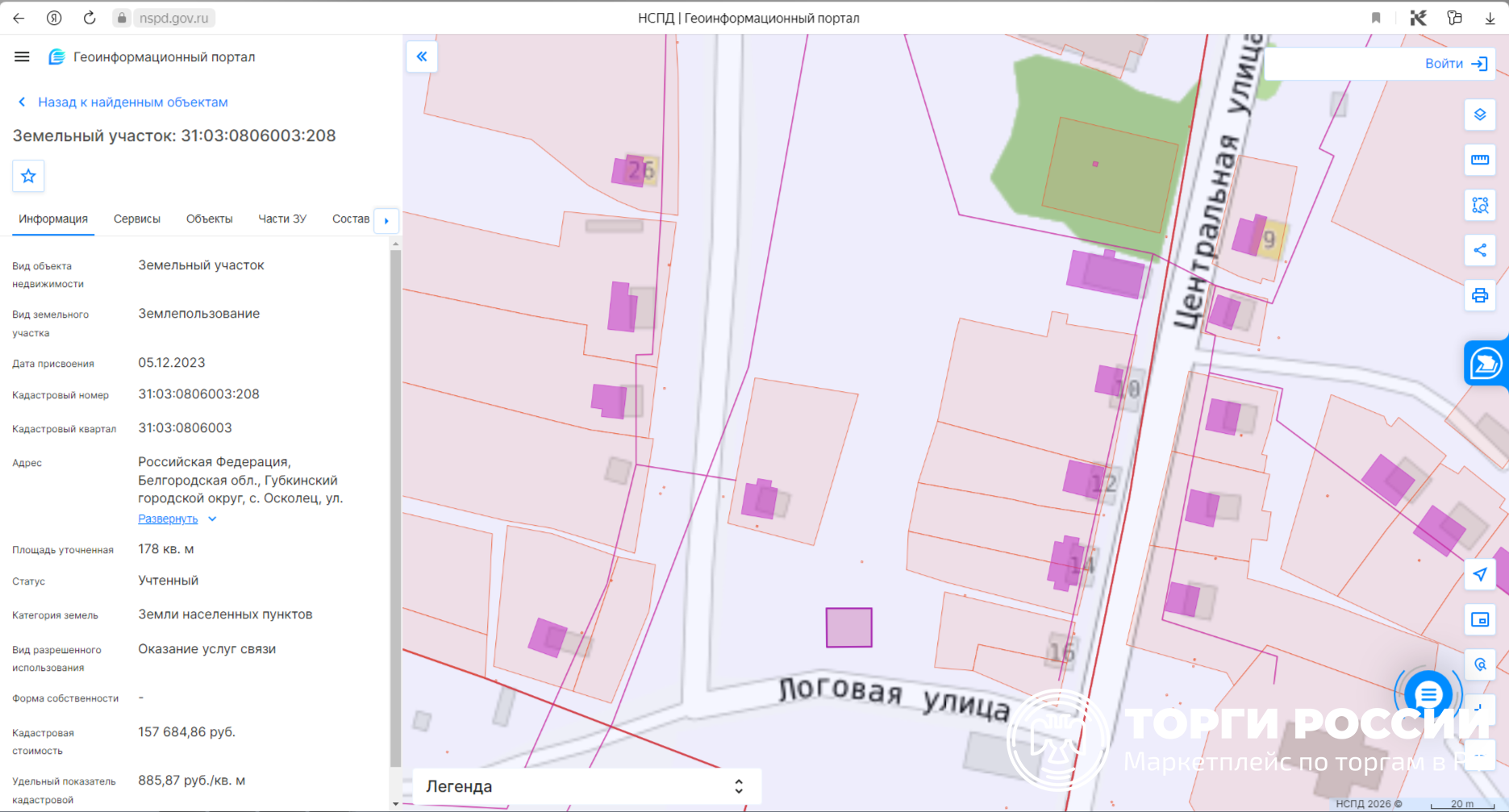Open the overview mini-map
This screenshot has width=1509, height=812.
point(1480,619)
